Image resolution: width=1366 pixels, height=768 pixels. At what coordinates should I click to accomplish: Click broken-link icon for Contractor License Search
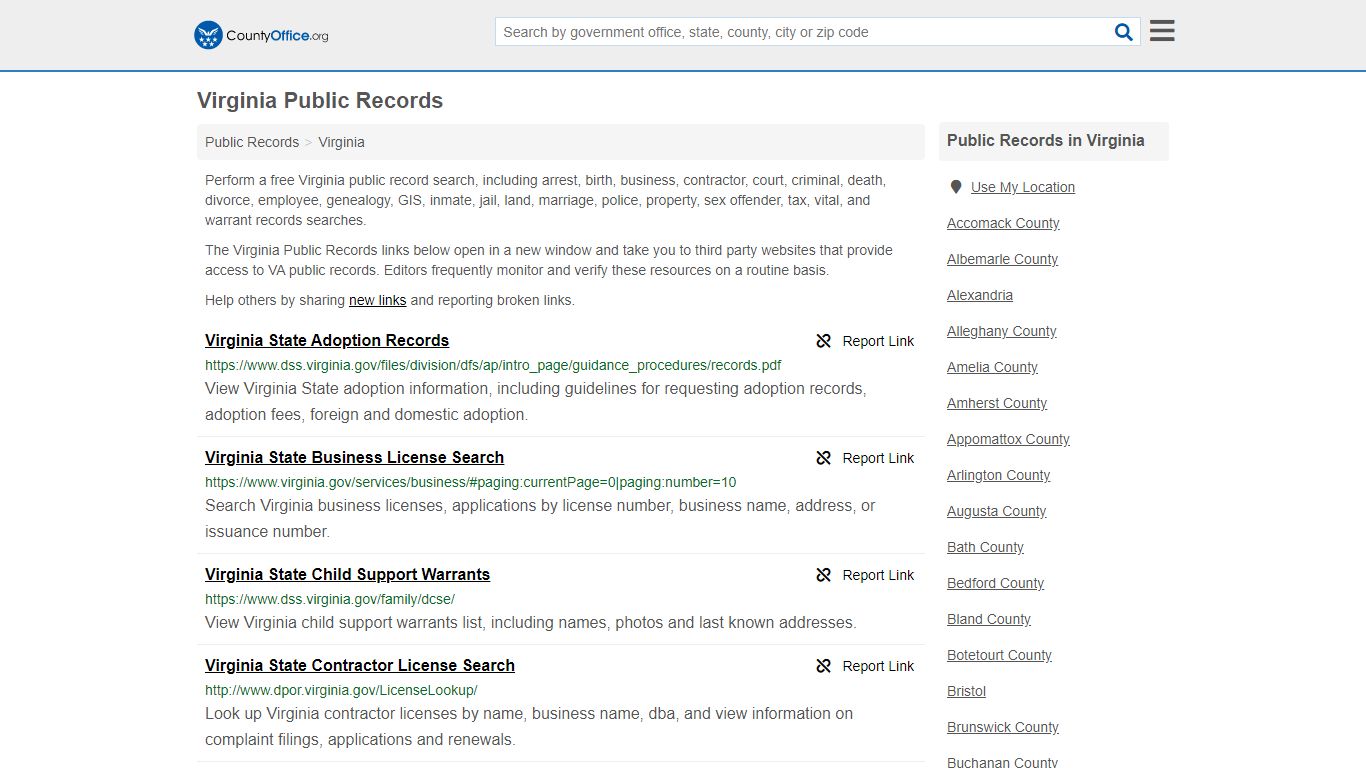point(824,666)
